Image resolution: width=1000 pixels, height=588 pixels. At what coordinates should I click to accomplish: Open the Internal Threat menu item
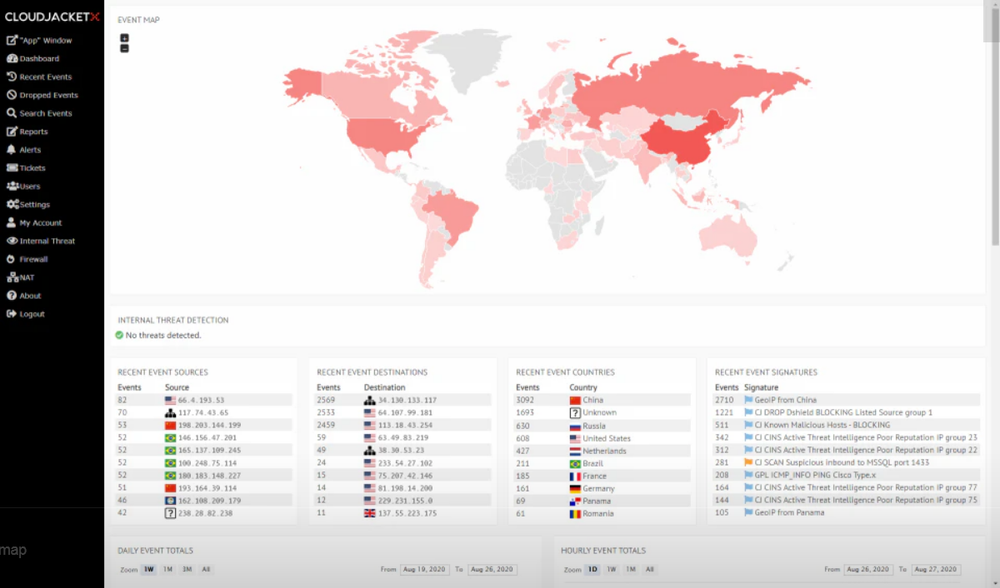pos(47,241)
